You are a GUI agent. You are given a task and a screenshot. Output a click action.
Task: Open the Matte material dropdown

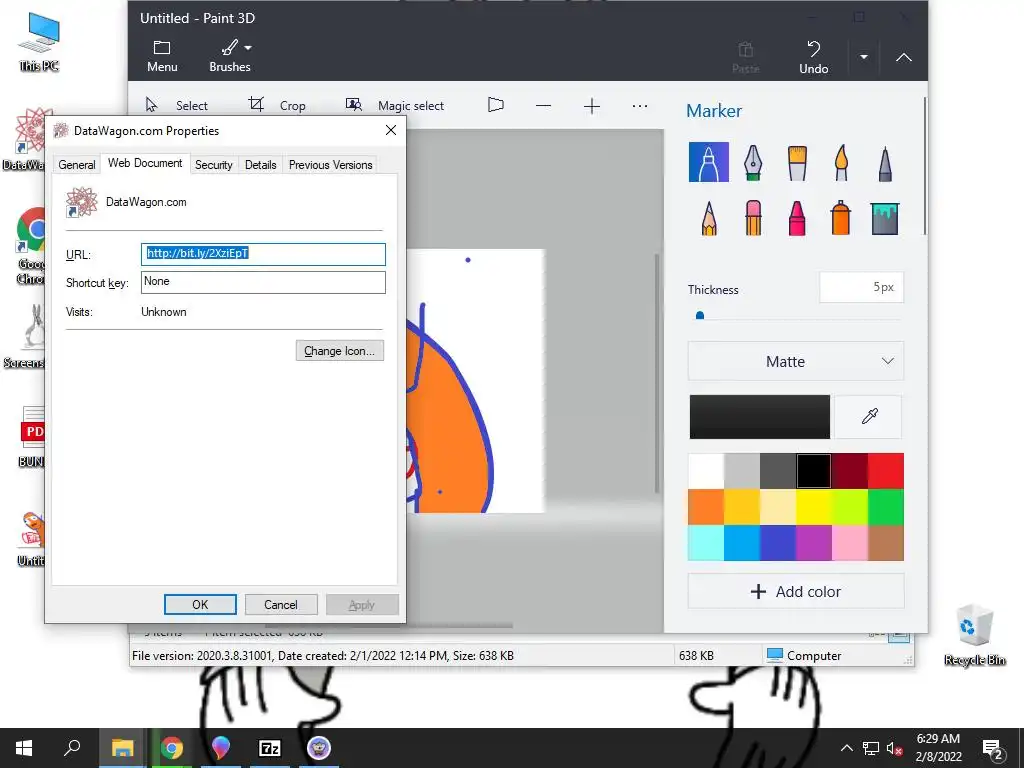[x=795, y=361]
